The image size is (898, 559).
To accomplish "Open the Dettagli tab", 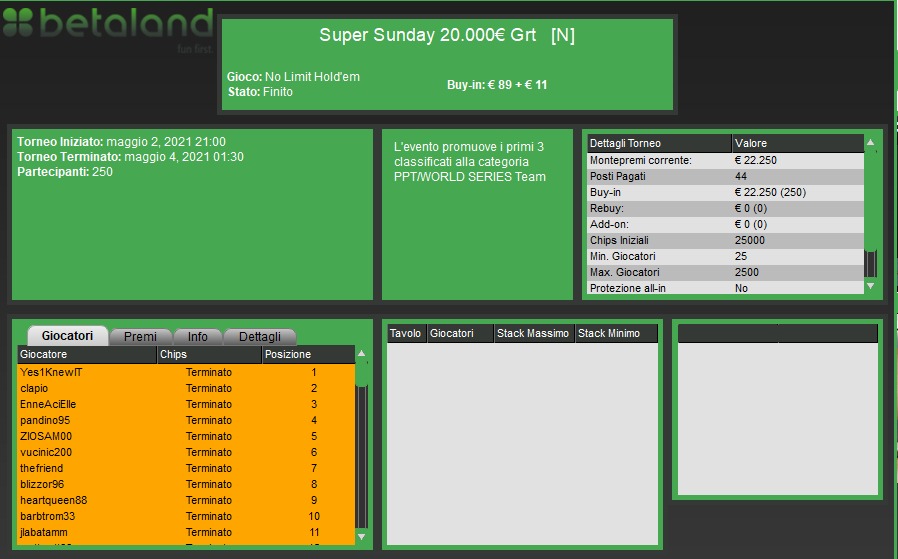I will [x=260, y=337].
